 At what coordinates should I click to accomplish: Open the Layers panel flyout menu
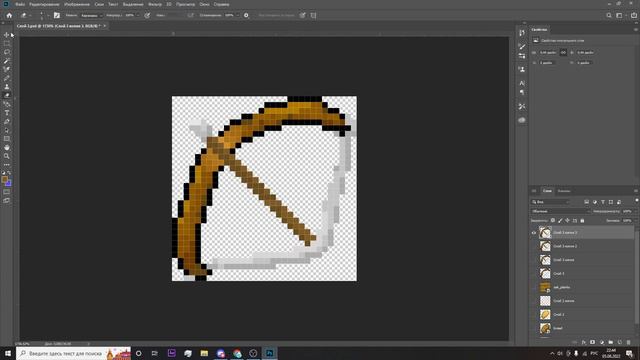coord(636,191)
